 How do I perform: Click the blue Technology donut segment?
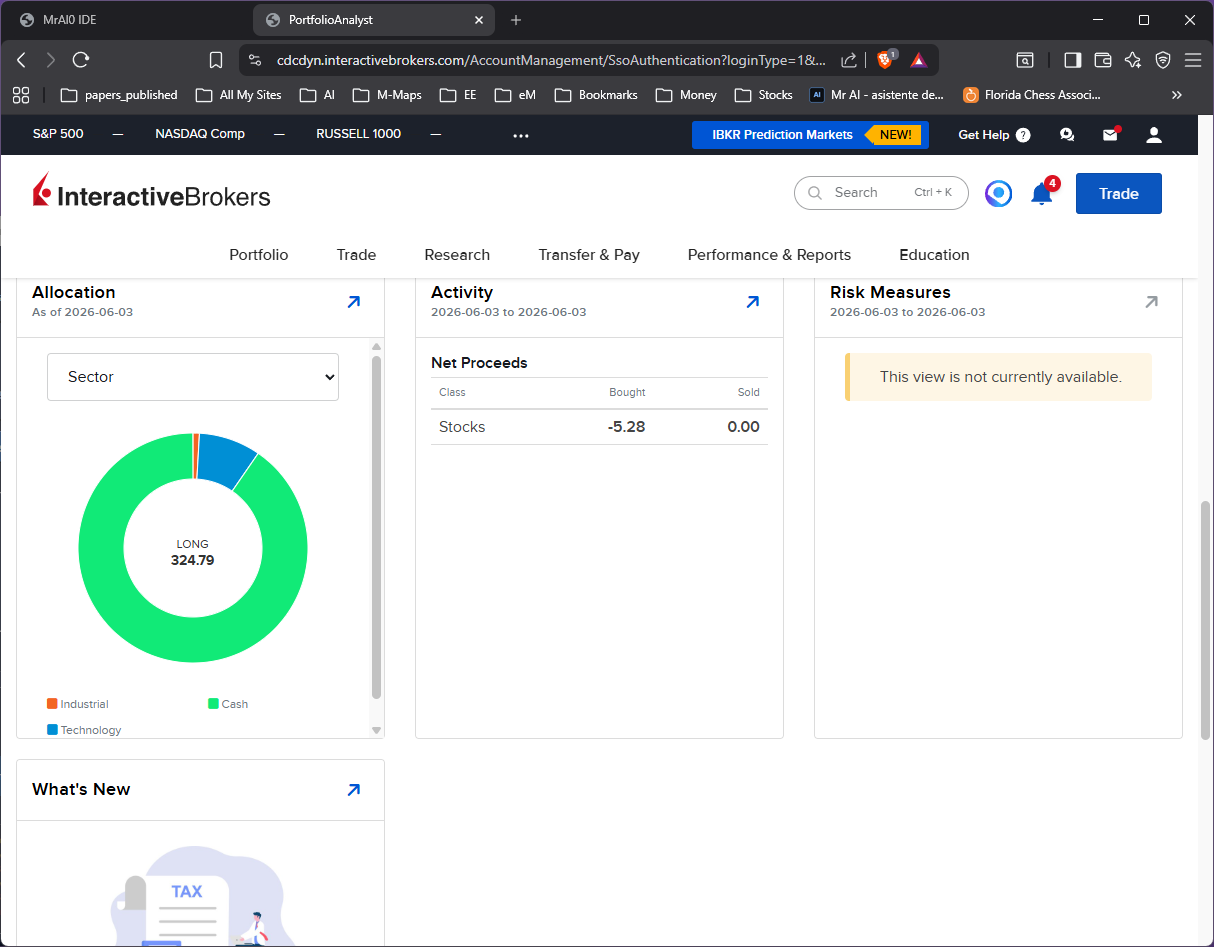pos(226,459)
